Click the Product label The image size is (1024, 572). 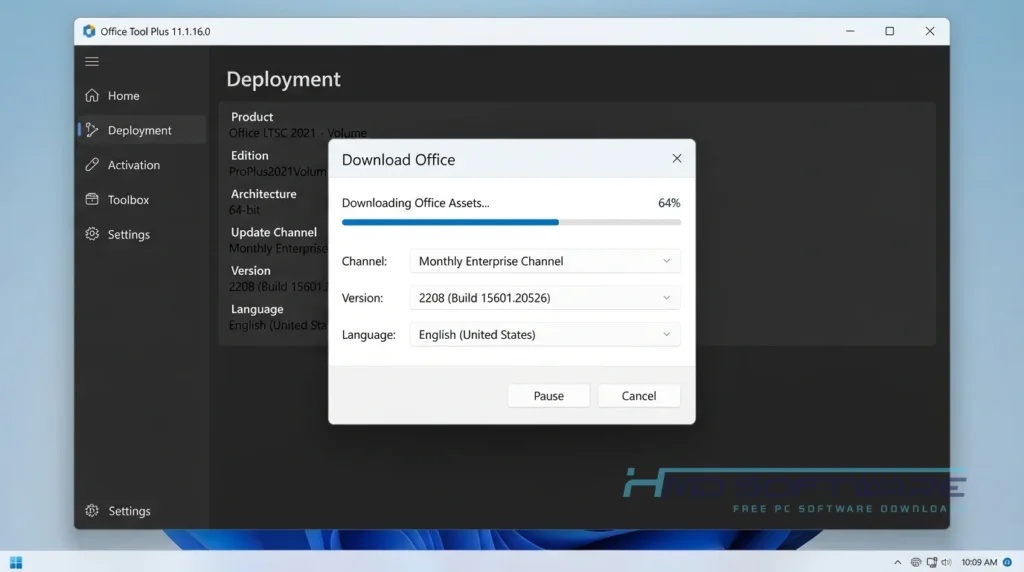[252, 117]
